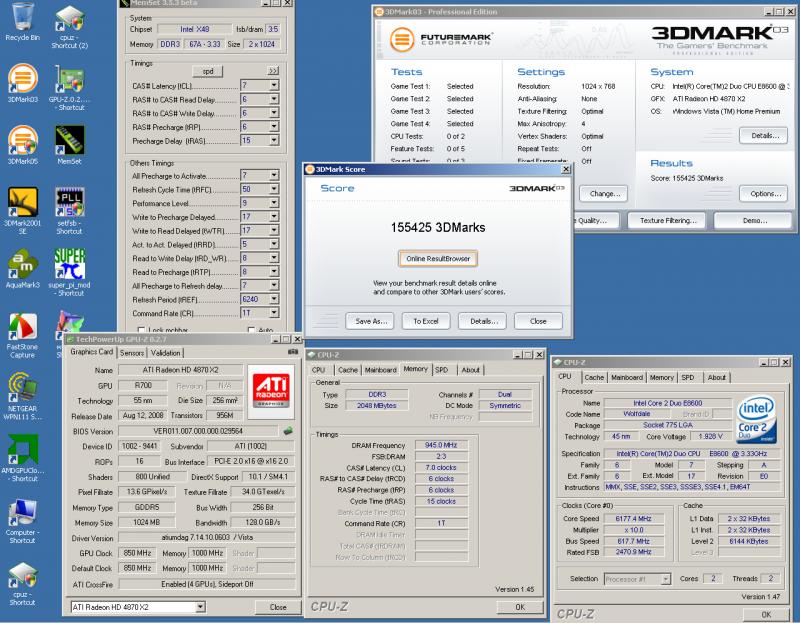Toggle the Auto checkbox in MemSet
Viewport: 800px width, 623px height.
click(x=251, y=330)
